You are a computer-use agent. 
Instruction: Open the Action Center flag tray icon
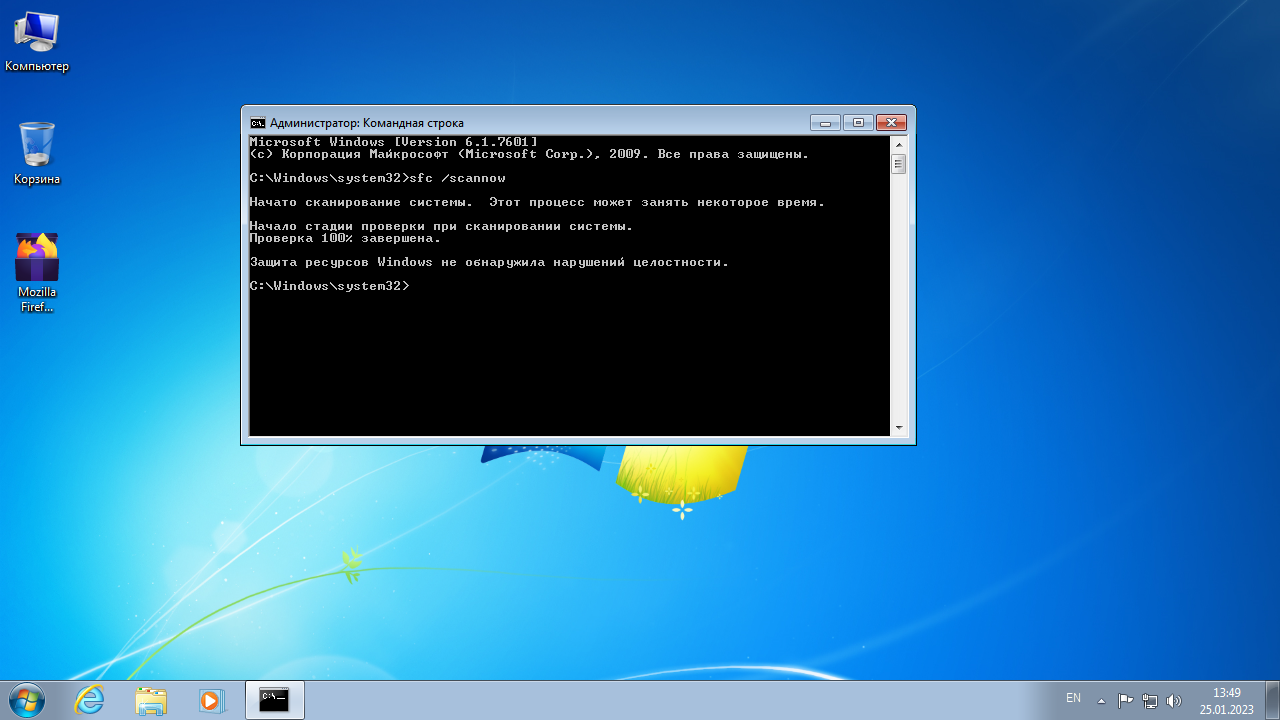1125,701
